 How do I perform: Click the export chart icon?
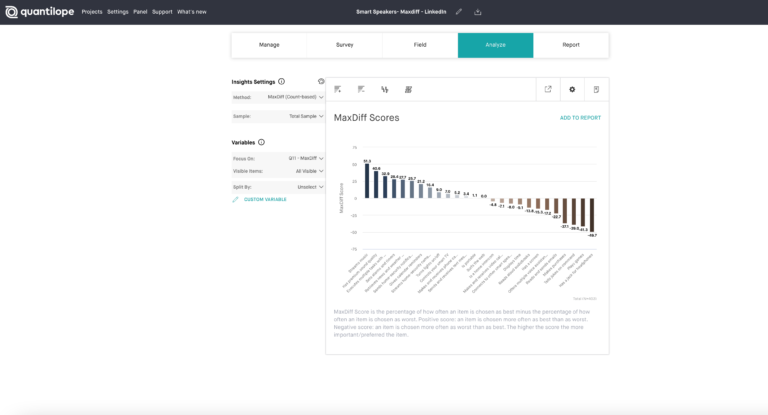click(x=547, y=90)
